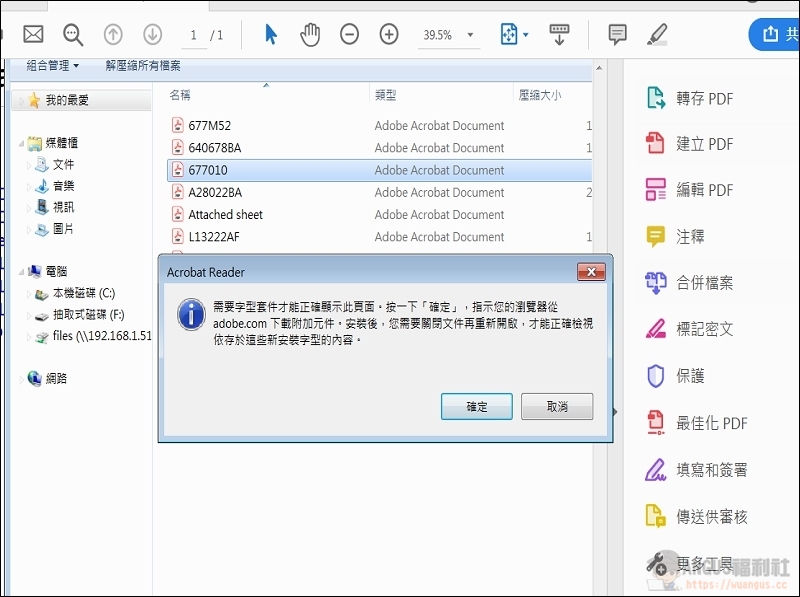Open the comment speech bubble tool
Image resolution: width=800 pixels, height=597 pixels.
(618, 35)
